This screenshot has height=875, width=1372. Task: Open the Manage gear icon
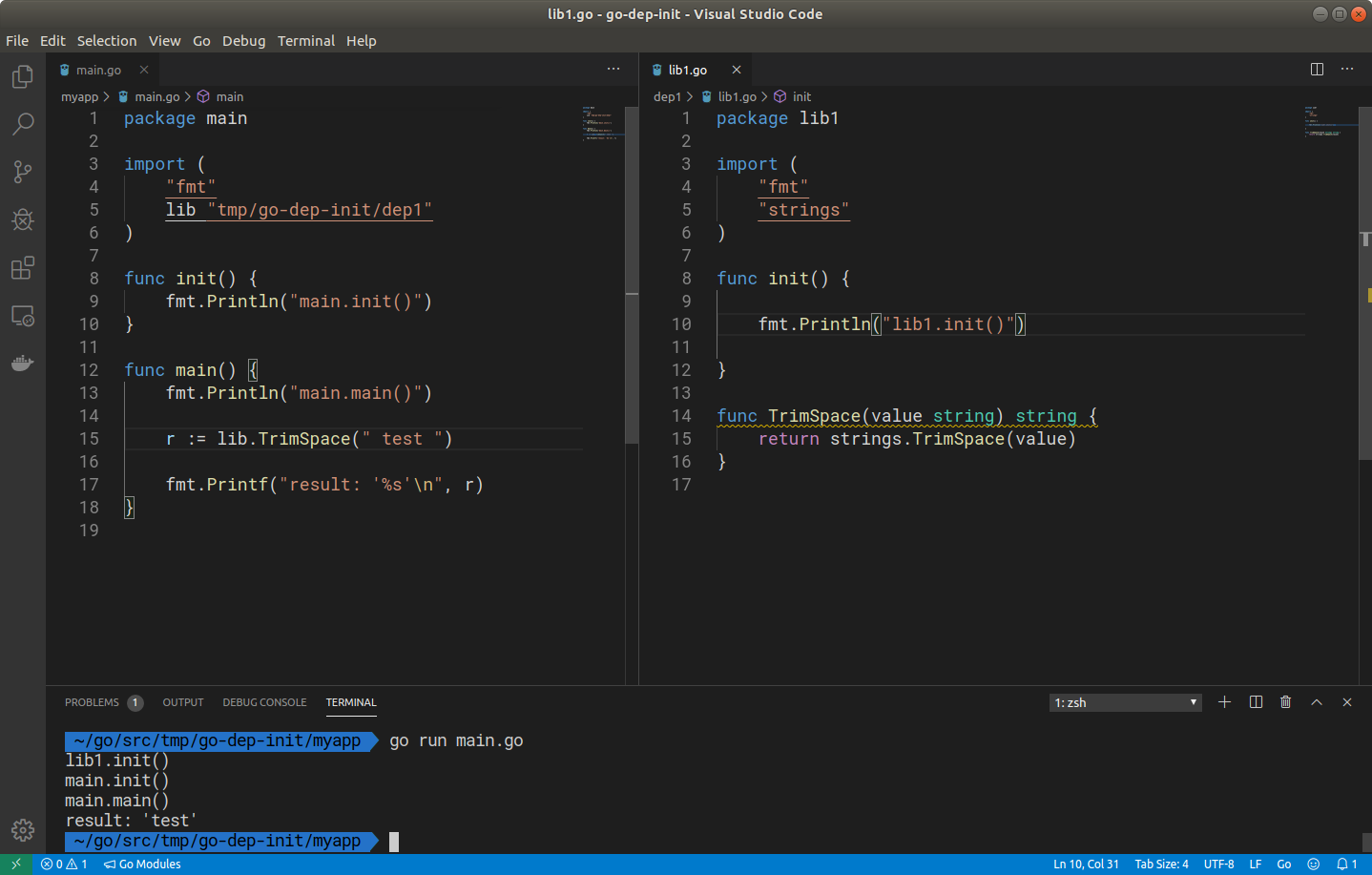tap(23, 830)
